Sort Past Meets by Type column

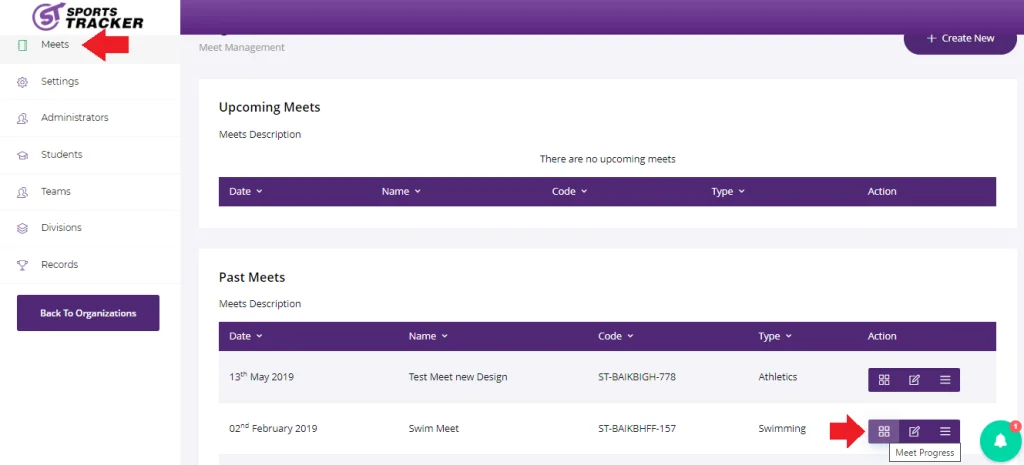tap(775, 336)
